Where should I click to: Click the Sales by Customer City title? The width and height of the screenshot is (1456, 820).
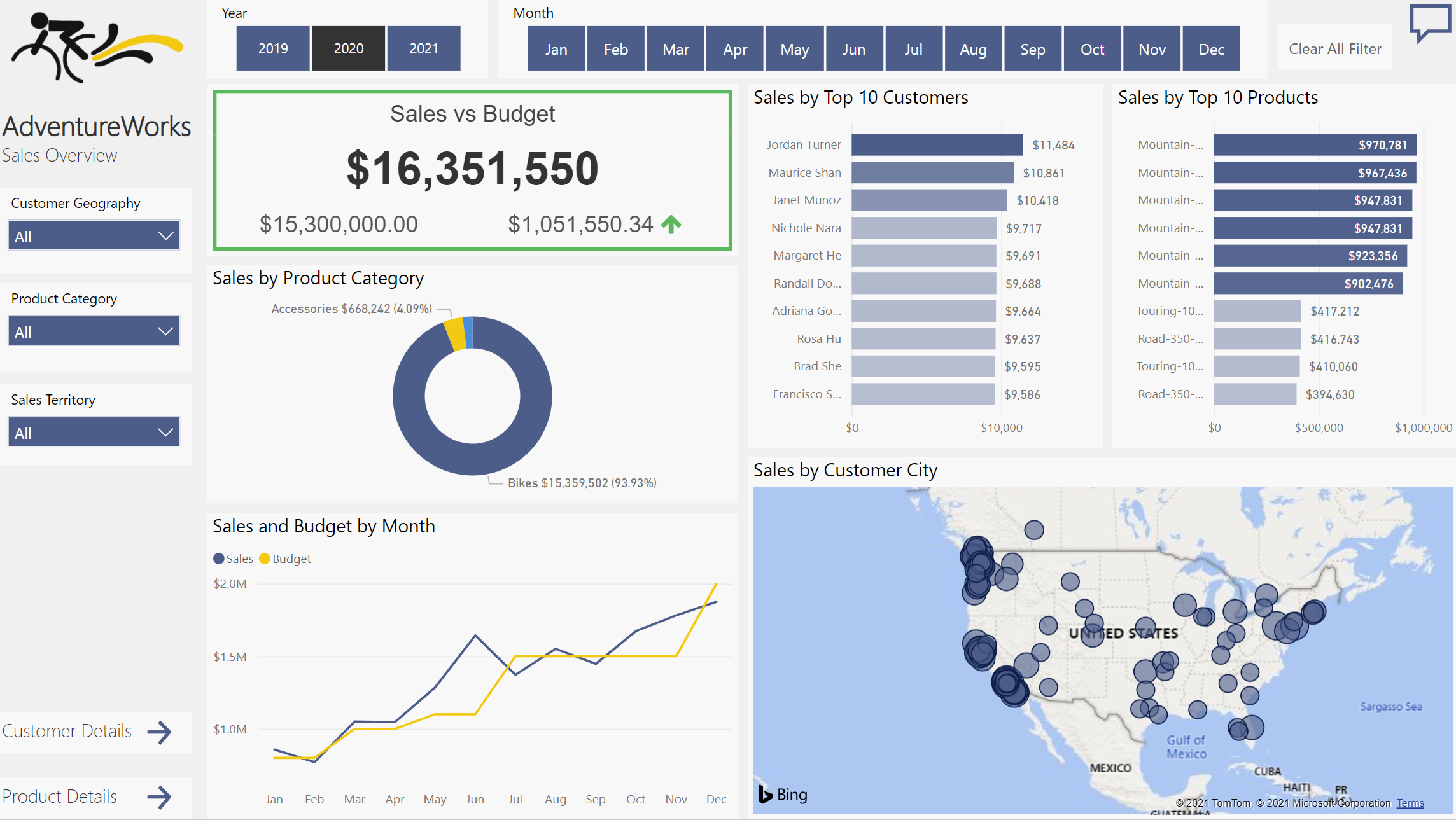point(845,470)
